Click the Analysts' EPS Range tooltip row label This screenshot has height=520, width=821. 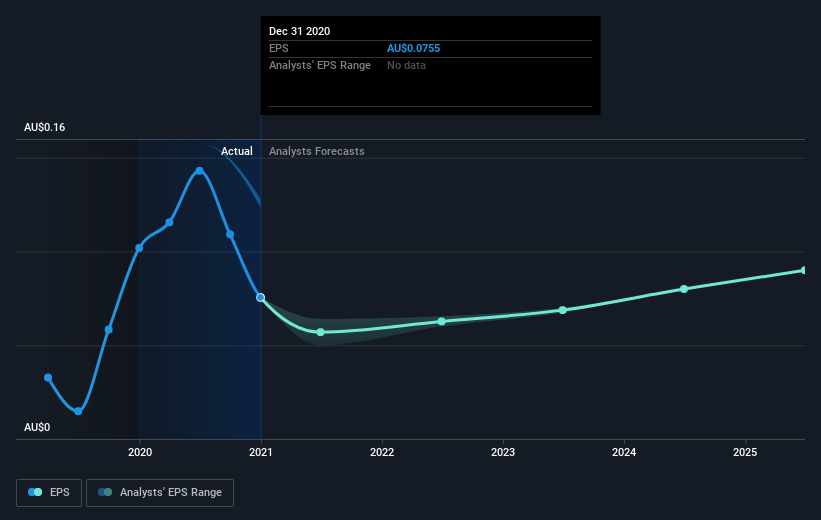click(x=320, y=65)
